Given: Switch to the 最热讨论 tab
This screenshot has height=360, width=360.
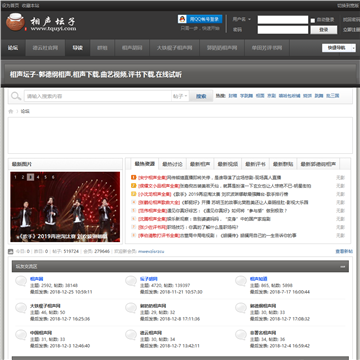Looking at the screenshot, I should coord(172,164).
